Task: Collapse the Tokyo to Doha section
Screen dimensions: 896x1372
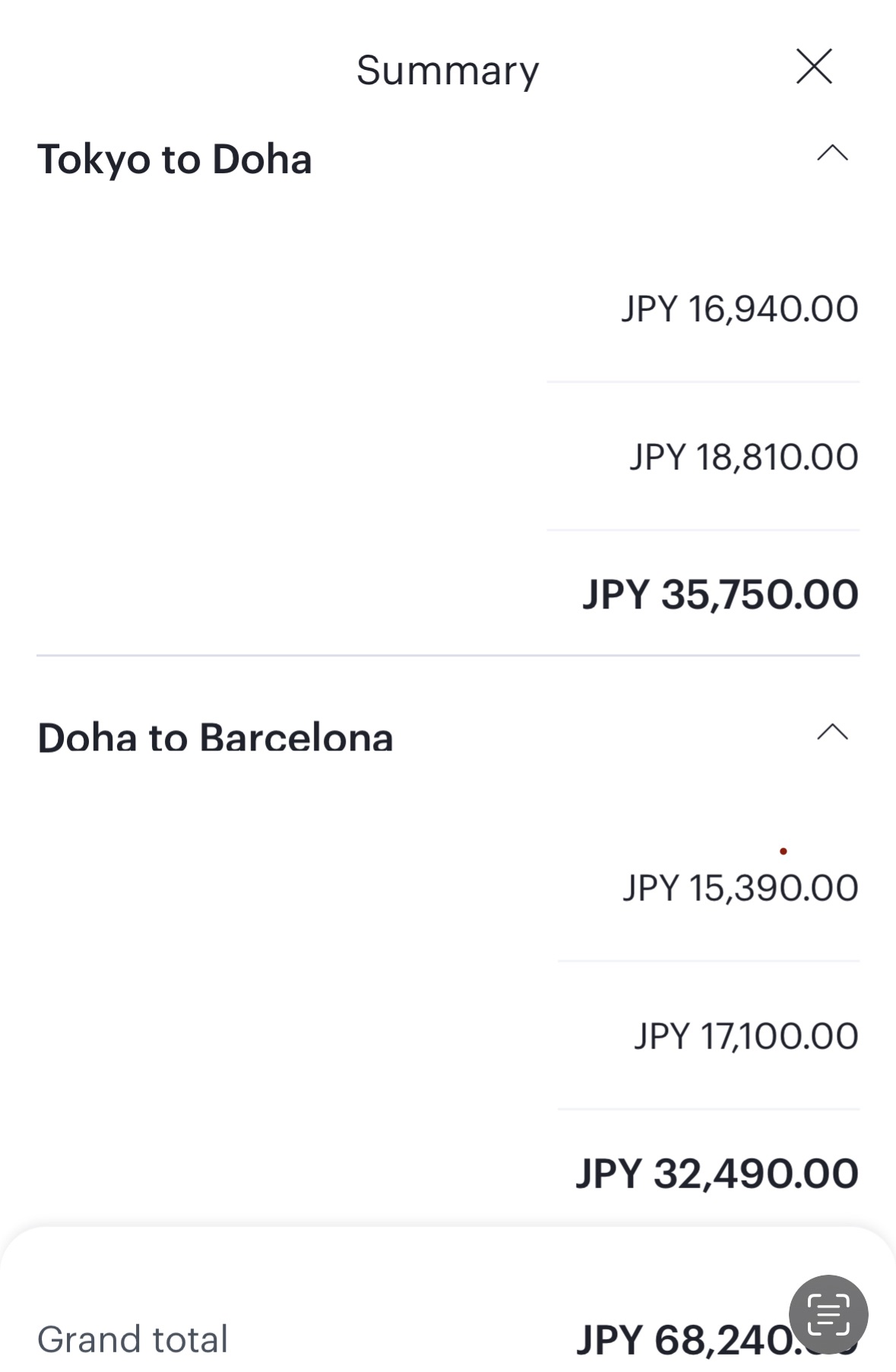Action: coord(832,154)
